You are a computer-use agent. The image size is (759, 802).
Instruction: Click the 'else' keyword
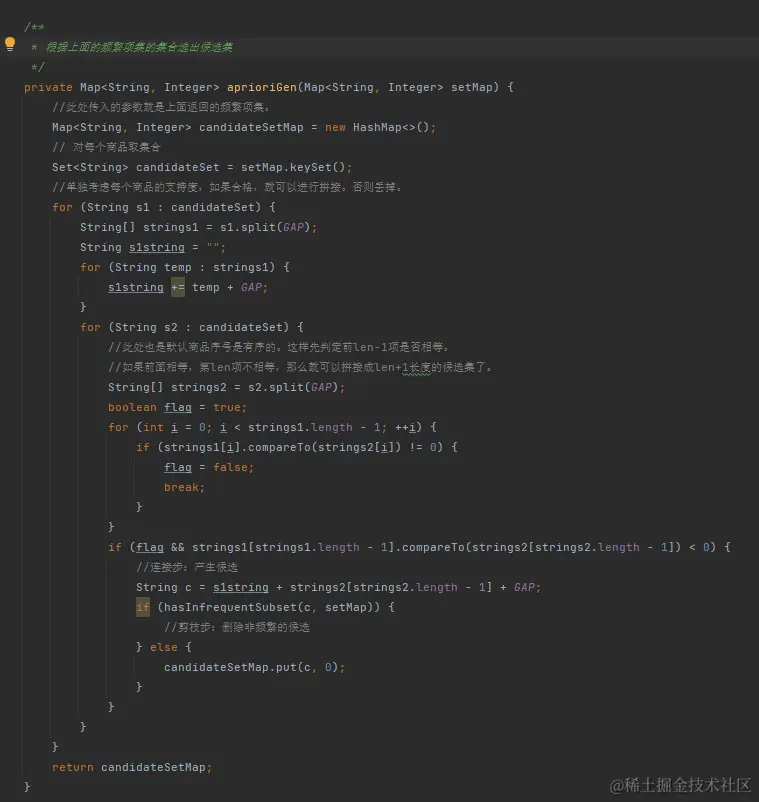coord(164,647)
